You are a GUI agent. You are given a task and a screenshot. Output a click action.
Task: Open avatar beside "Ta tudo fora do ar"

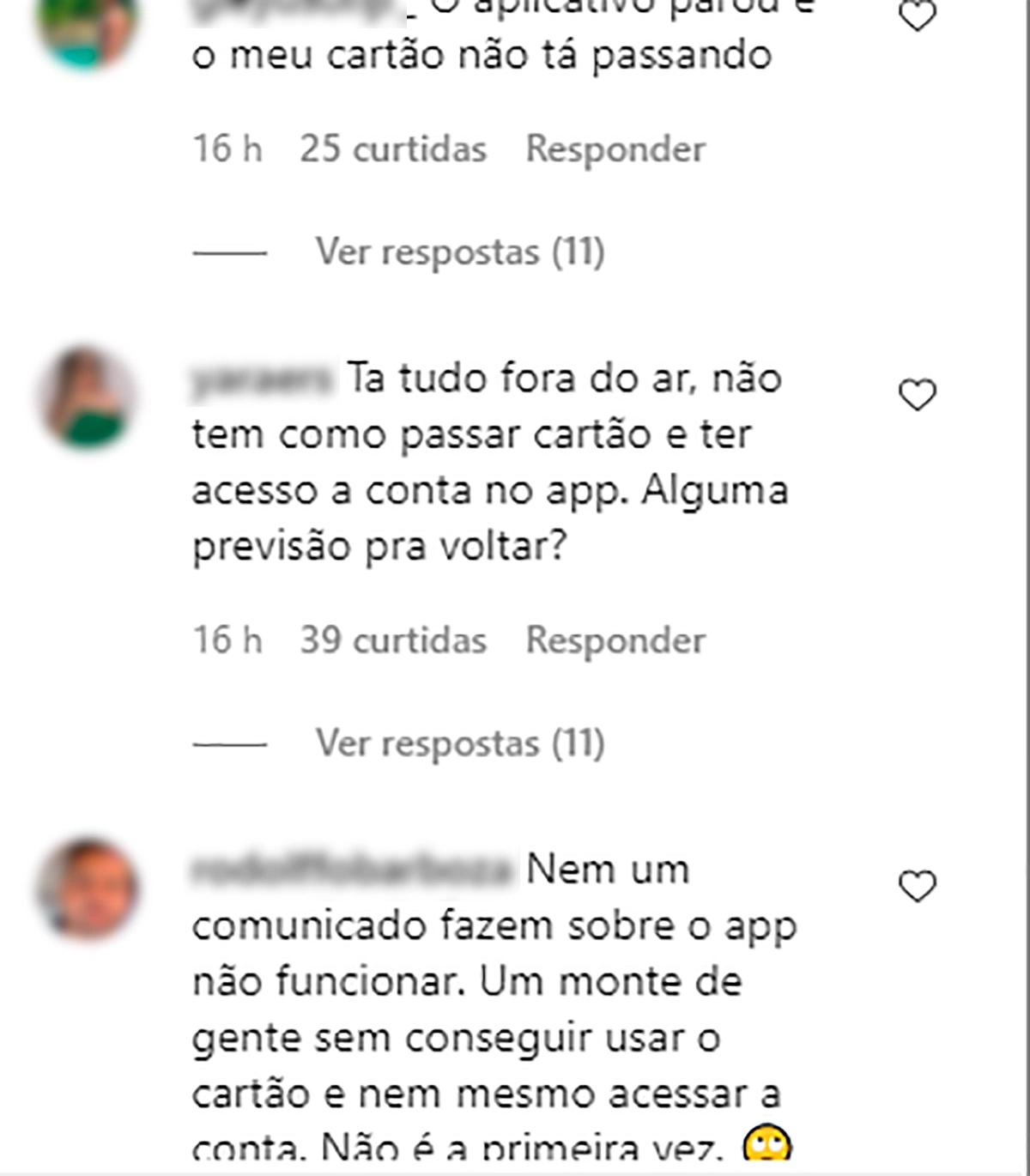87,397
